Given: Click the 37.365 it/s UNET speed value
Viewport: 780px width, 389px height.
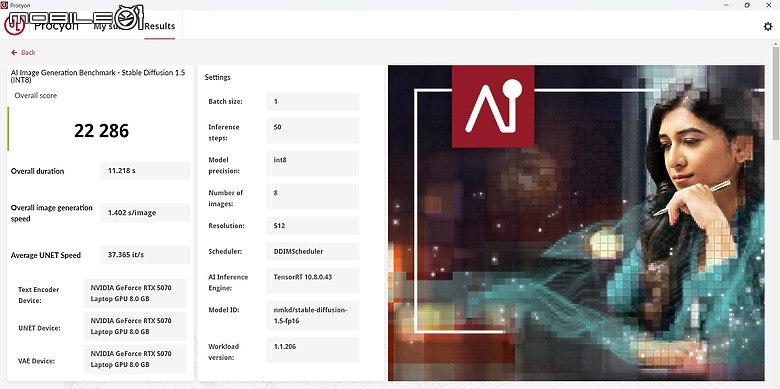Looking at the screenshot, I should (x=145, y=255).
